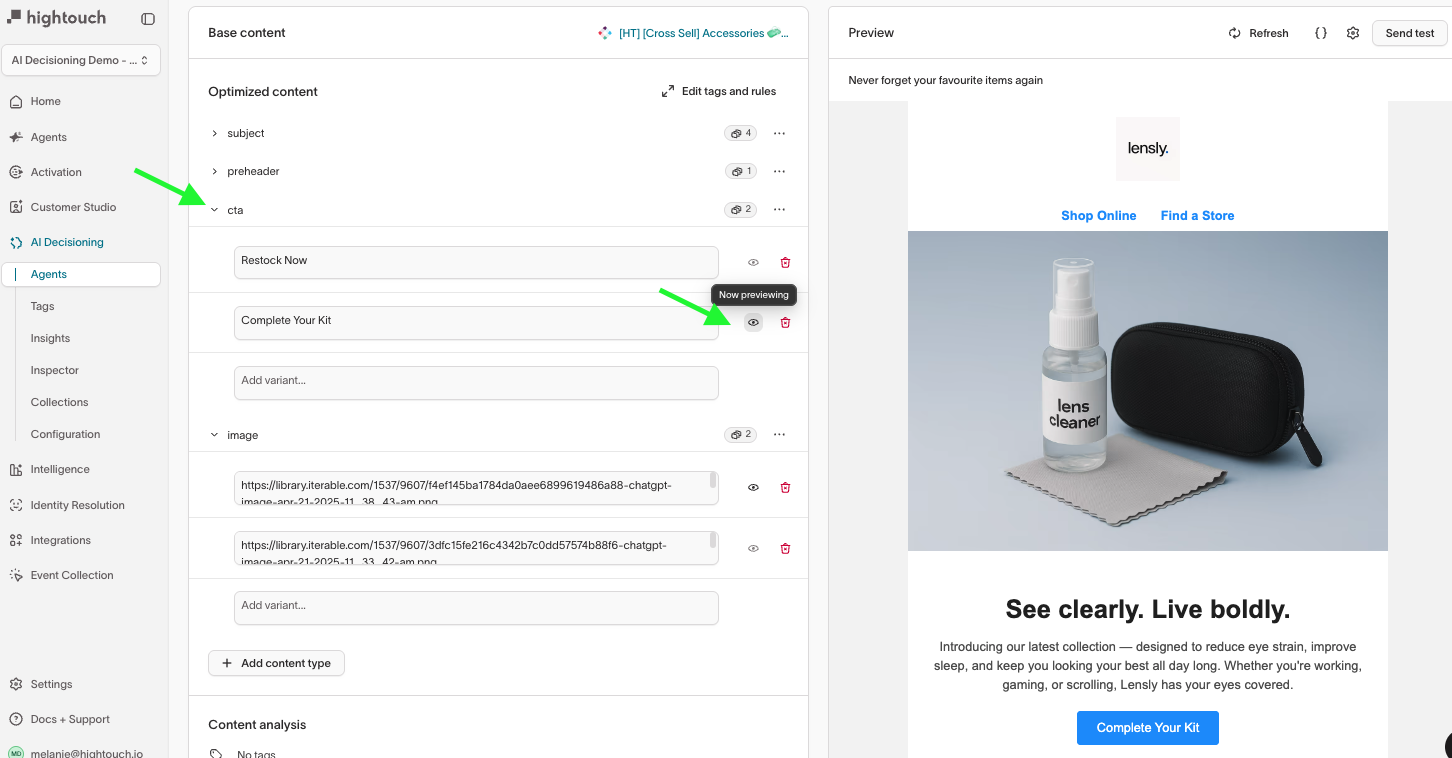Open Identity Resolution from the sidebar
1452x758 pixels.
77,505
